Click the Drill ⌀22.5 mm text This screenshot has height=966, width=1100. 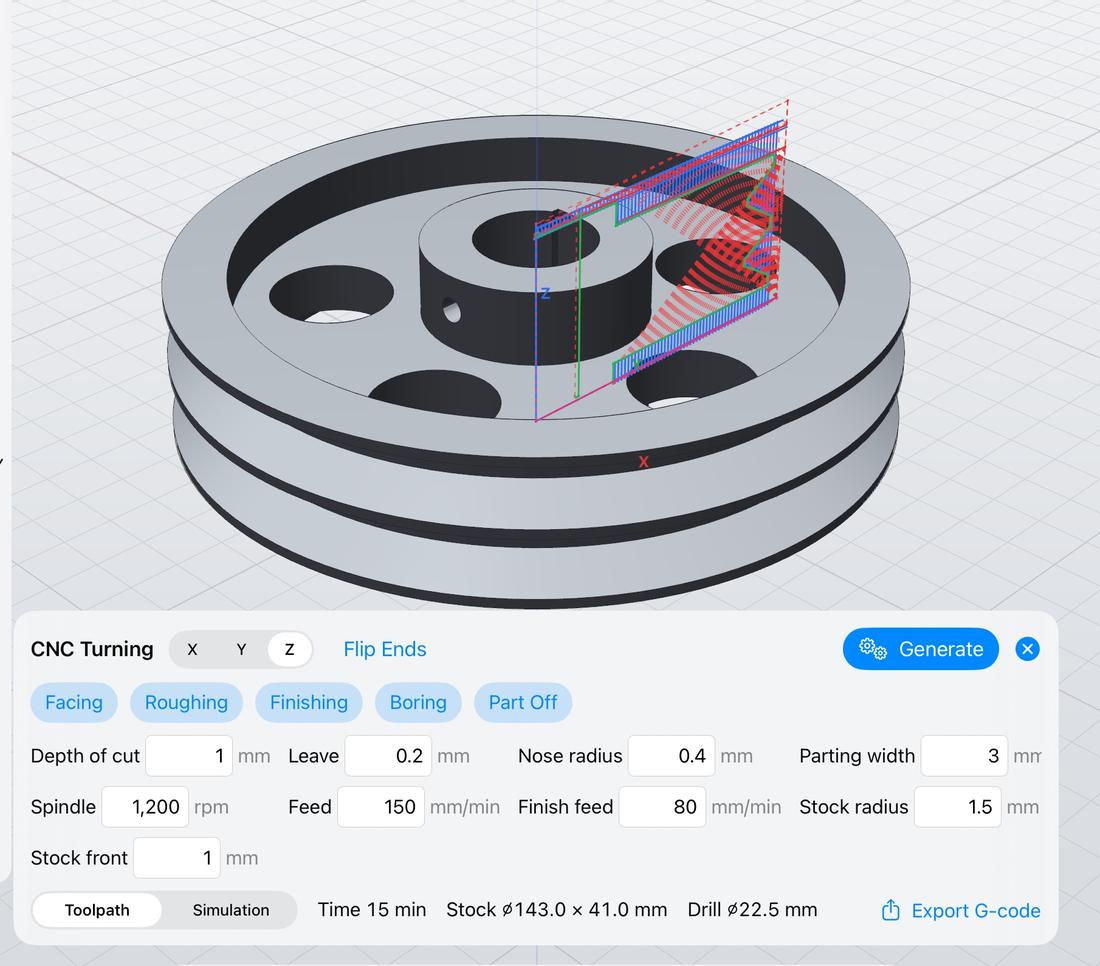coord(752,910)
